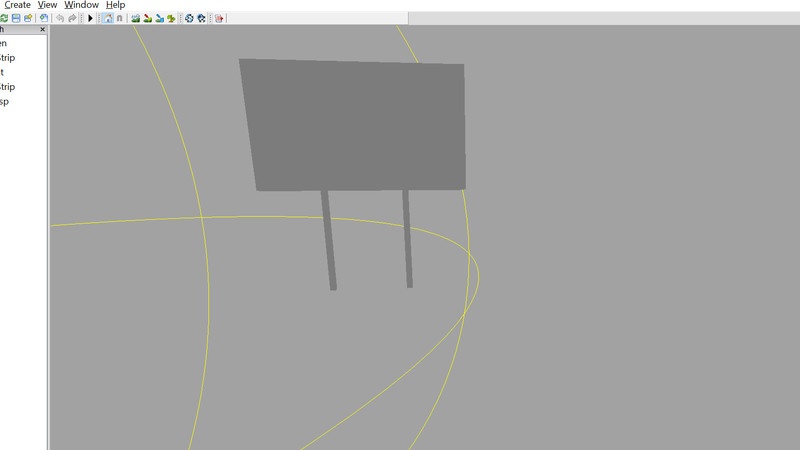Click the red delete icon in toolbar
The height and width of the screenshot is (450, 800).
(x=219, y=18)
